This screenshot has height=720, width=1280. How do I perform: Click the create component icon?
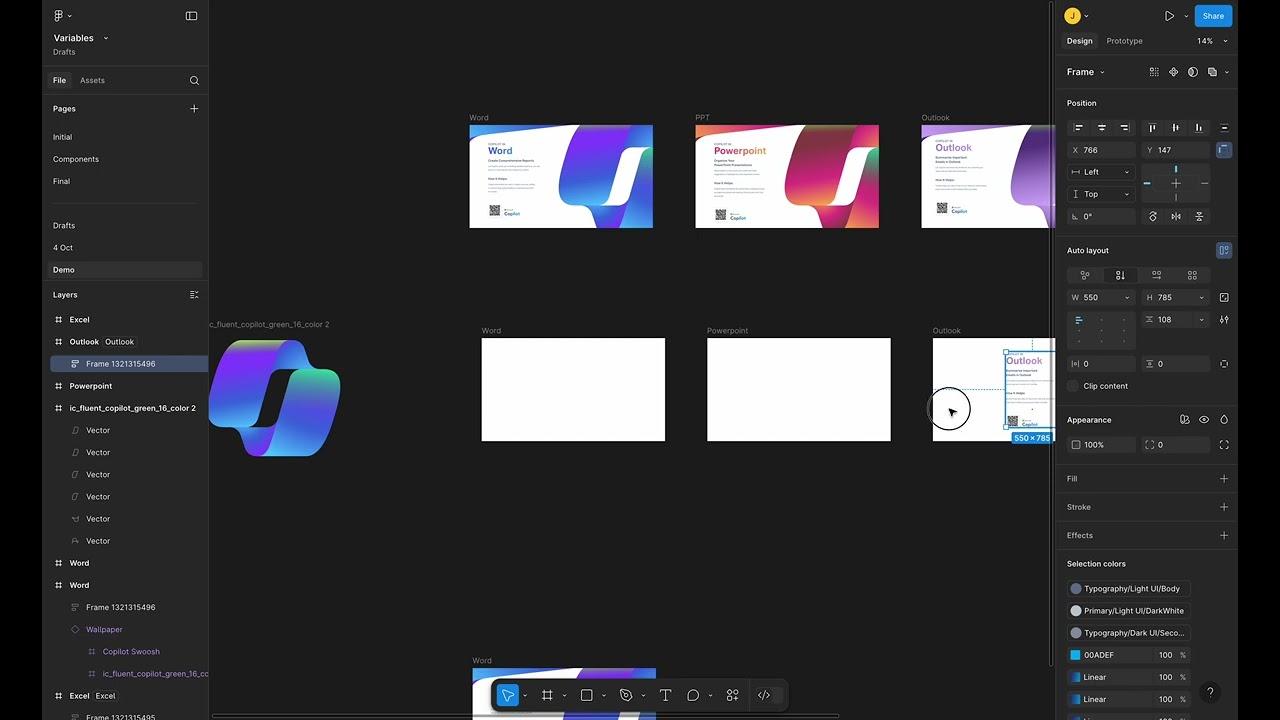click(x=1174, y=72)
